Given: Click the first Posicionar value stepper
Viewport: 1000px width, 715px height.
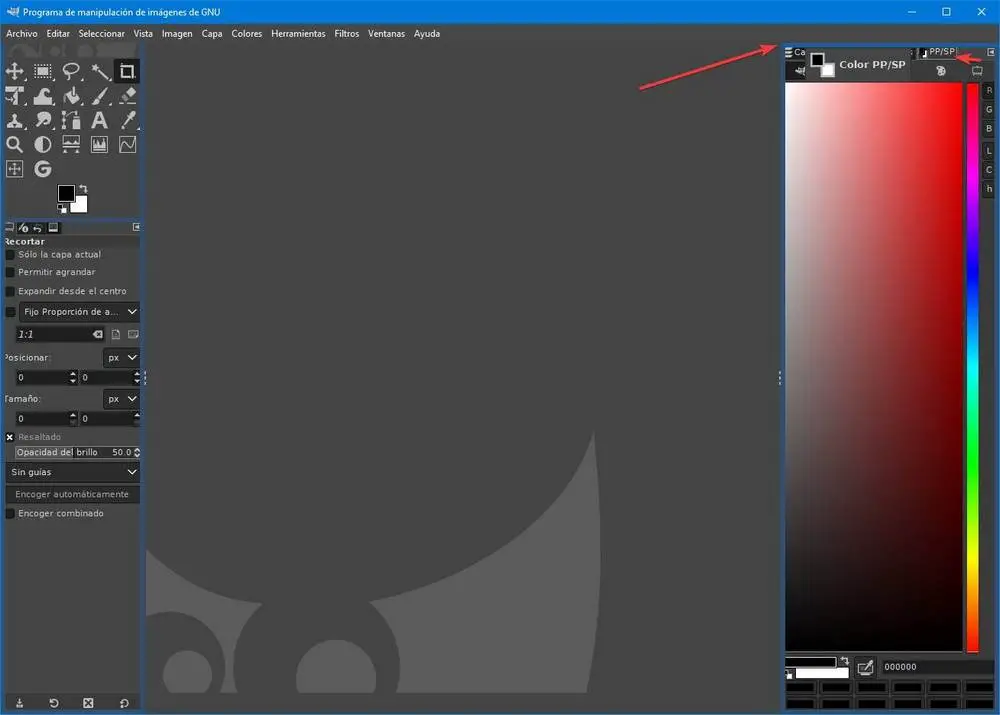Looking at the screenshot, I should [x=73, y=378].
